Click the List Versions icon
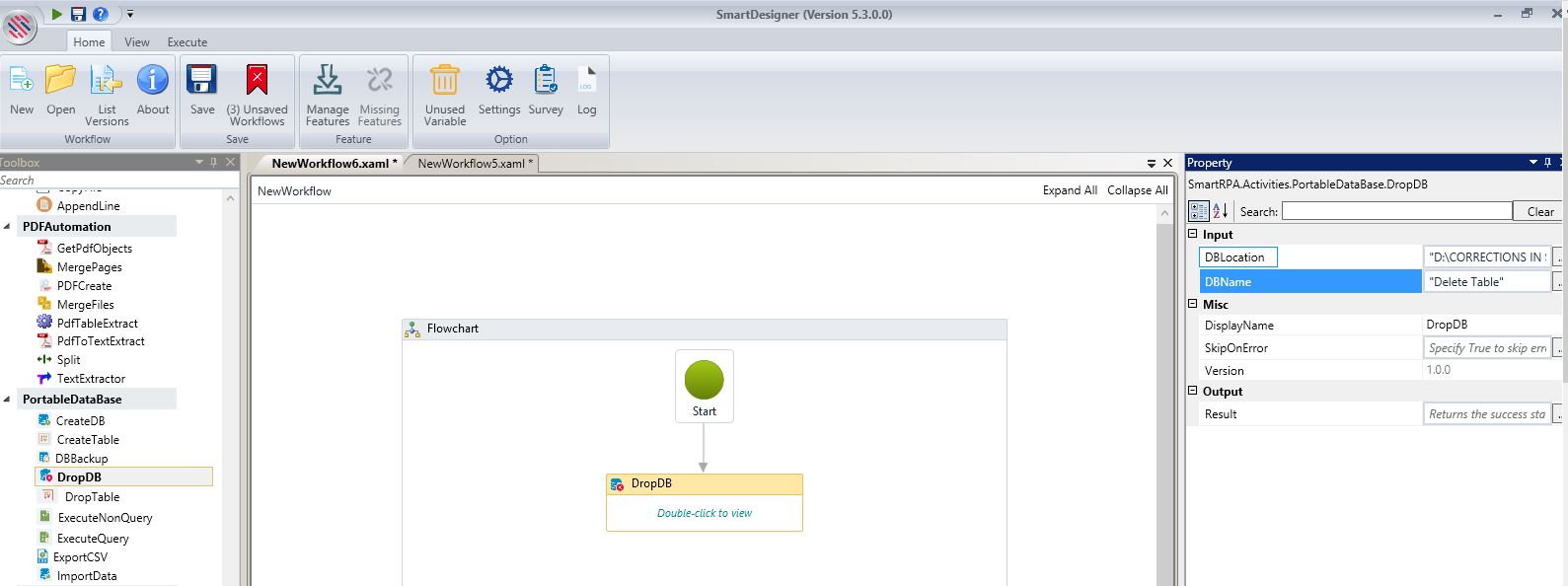 coord(107,81)
